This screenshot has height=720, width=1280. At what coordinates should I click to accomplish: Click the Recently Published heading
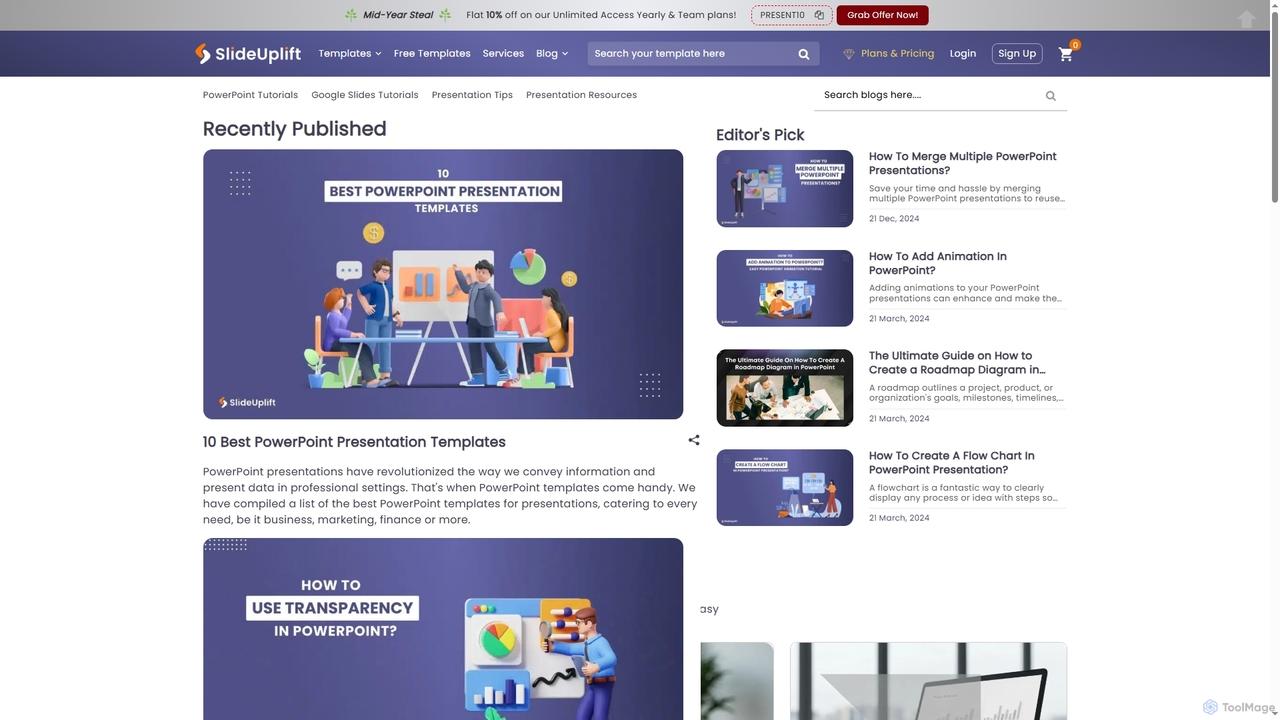click(x=294, y=128)
